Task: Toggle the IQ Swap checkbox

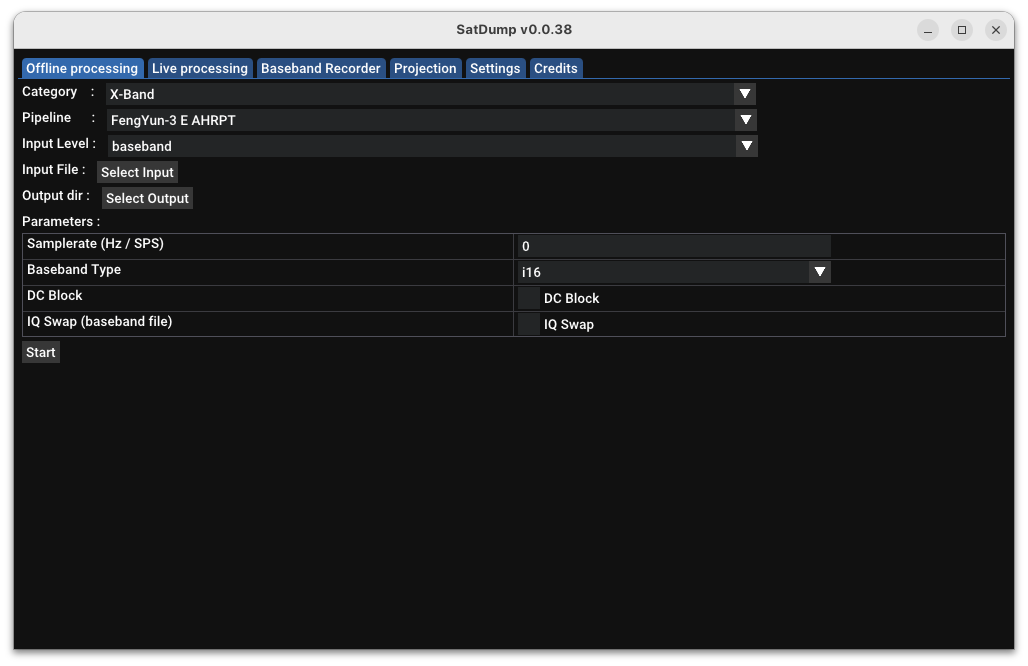Action: pos(529,324)
